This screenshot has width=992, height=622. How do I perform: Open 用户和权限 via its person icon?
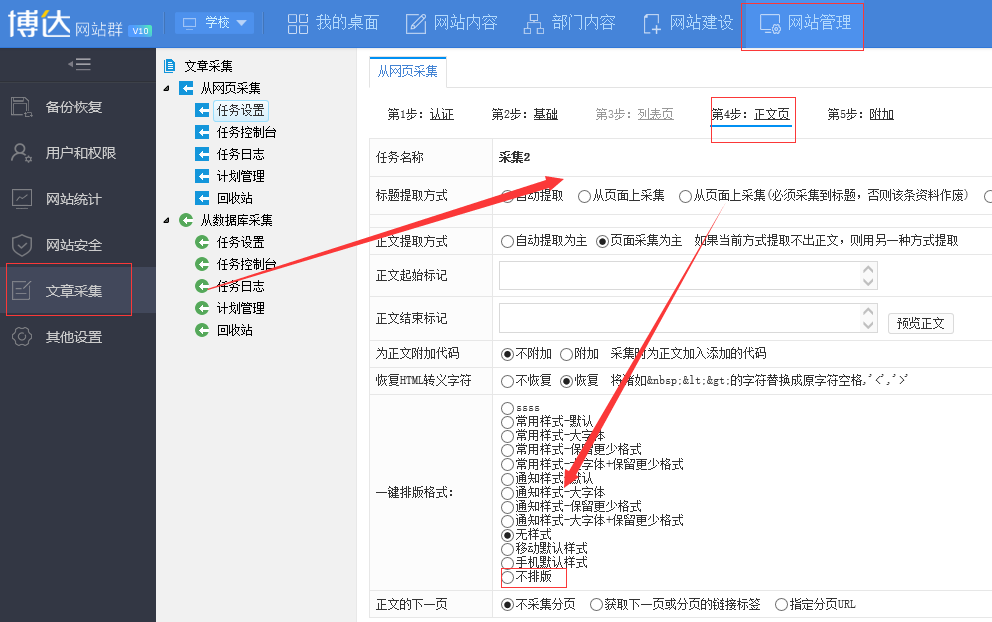click(22, 153)
